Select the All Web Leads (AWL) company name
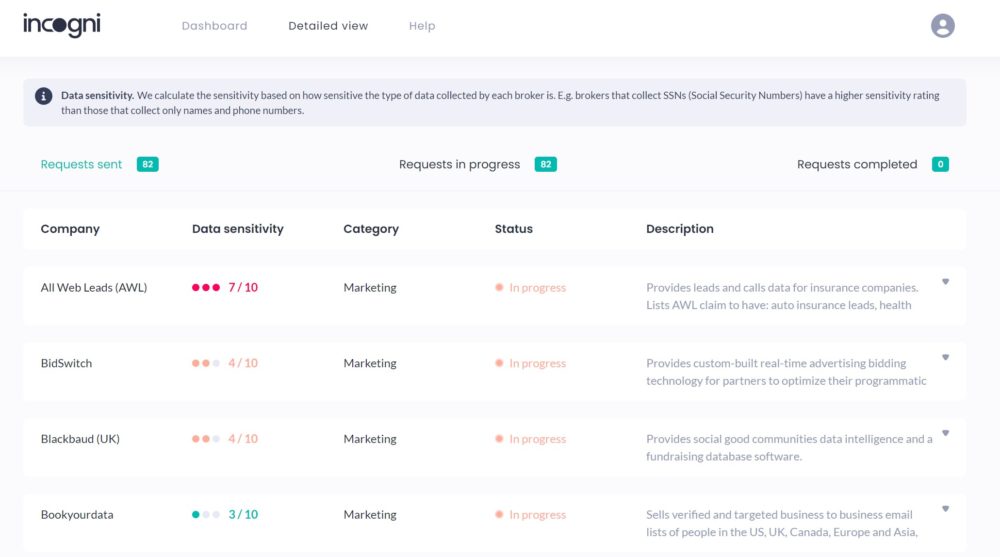The height and width of the screenshot is (557, 1000). click(94, 288)
